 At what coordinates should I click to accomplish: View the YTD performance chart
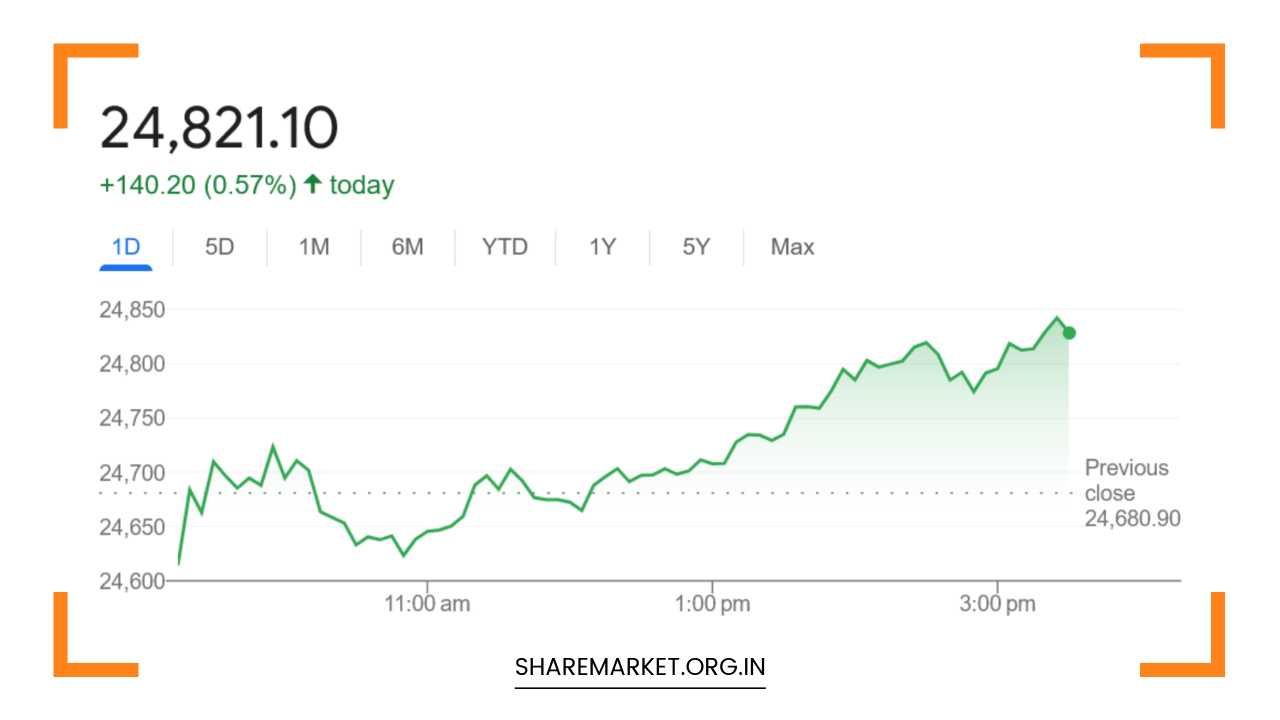pos(505,247)
